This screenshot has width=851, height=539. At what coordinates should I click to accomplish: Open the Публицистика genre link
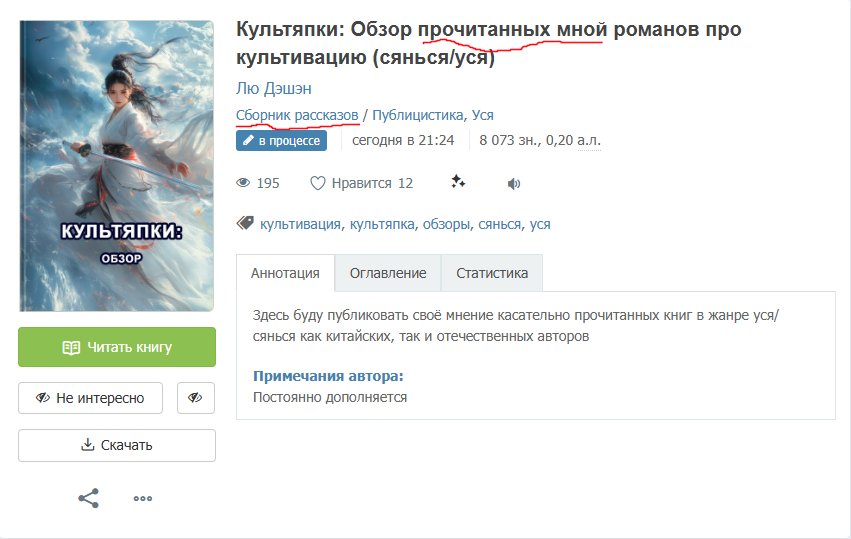(417, 115)
